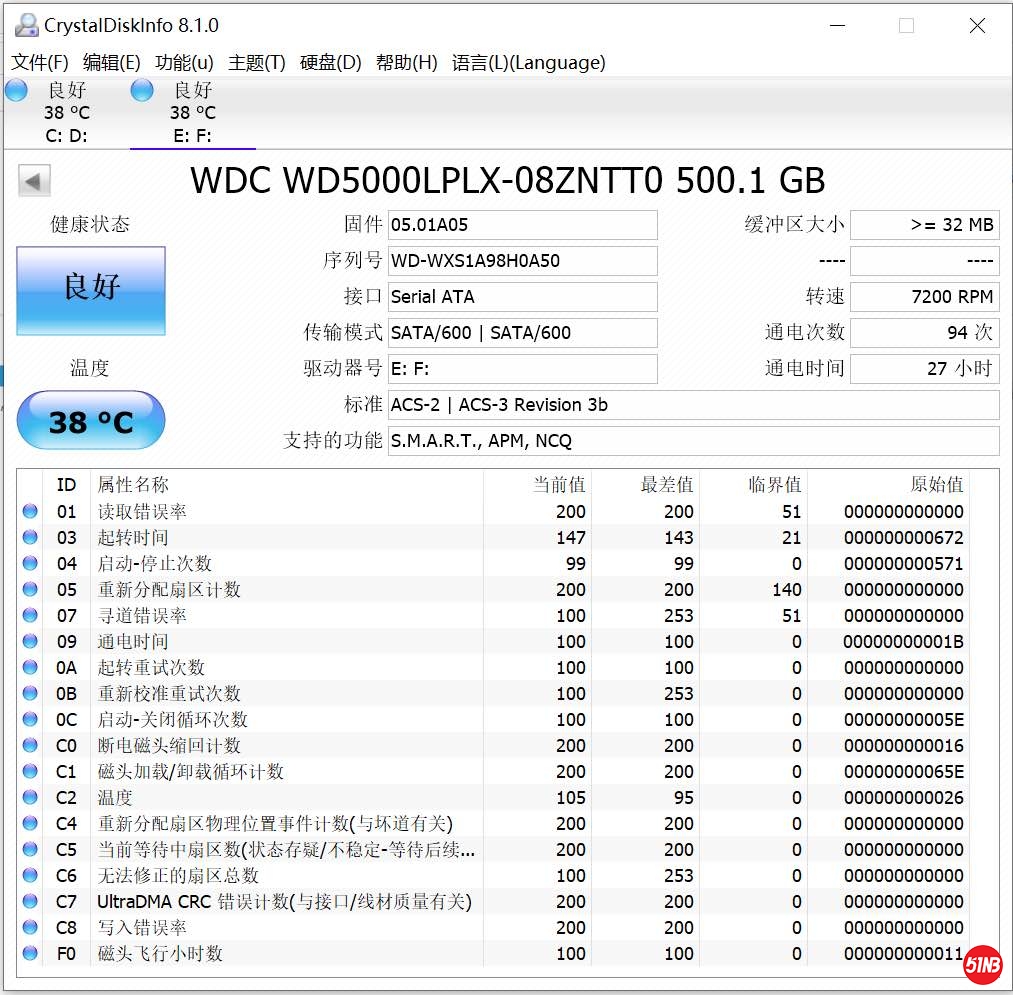
Task: Select the 固件 firmware version field
Action: tap(522, 224)
